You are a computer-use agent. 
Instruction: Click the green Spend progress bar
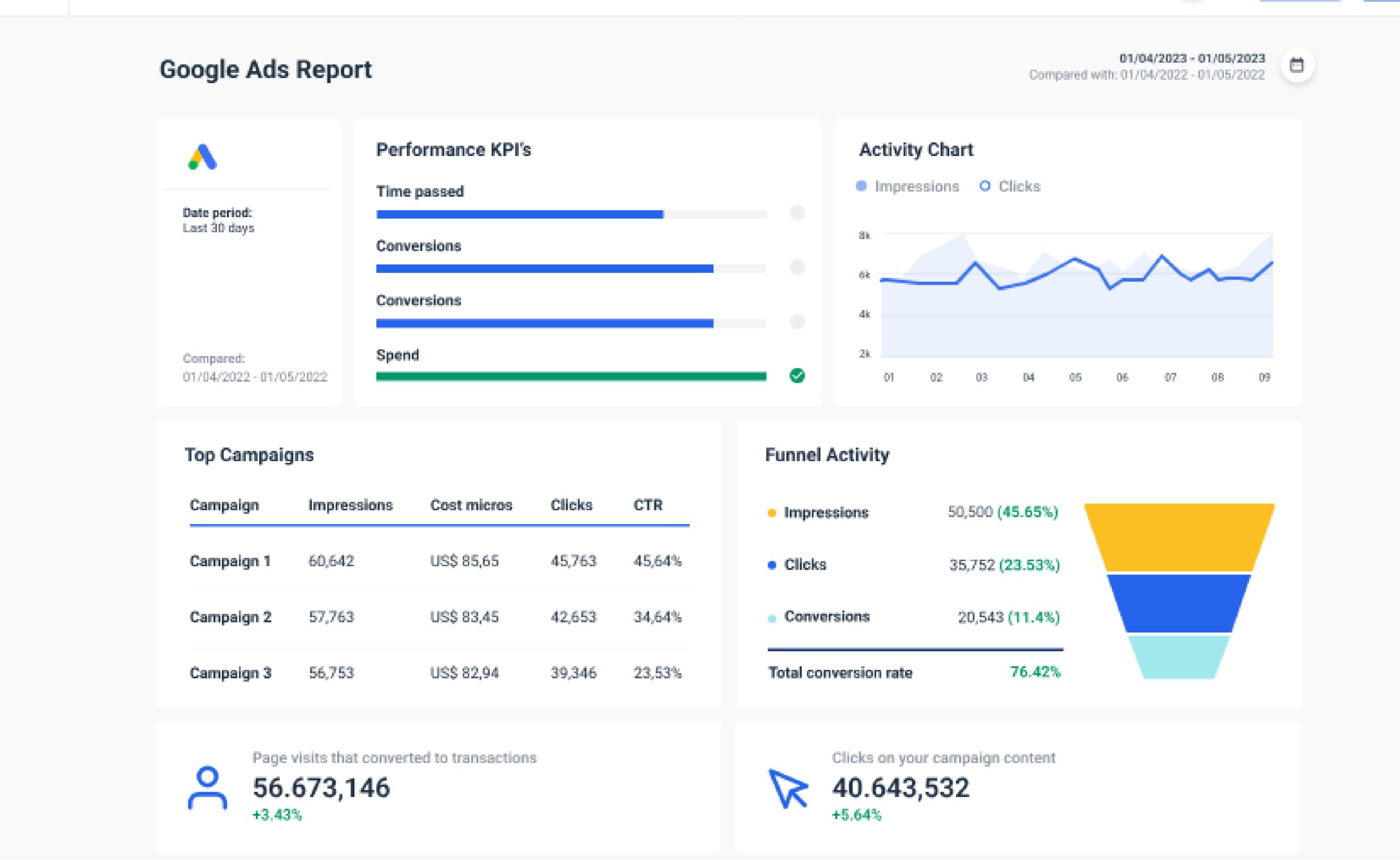pos(571,376)
